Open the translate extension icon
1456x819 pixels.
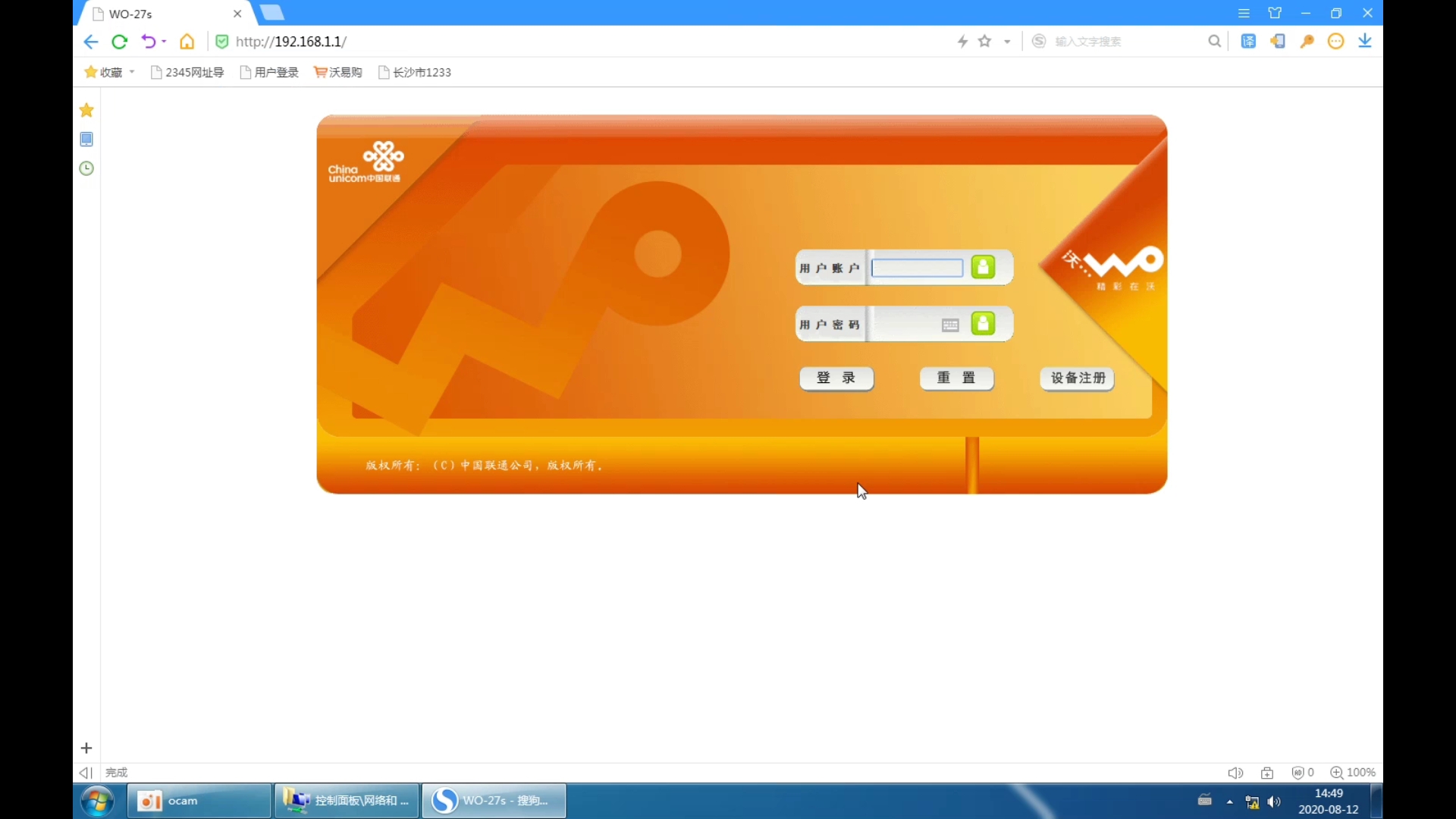1248,41
